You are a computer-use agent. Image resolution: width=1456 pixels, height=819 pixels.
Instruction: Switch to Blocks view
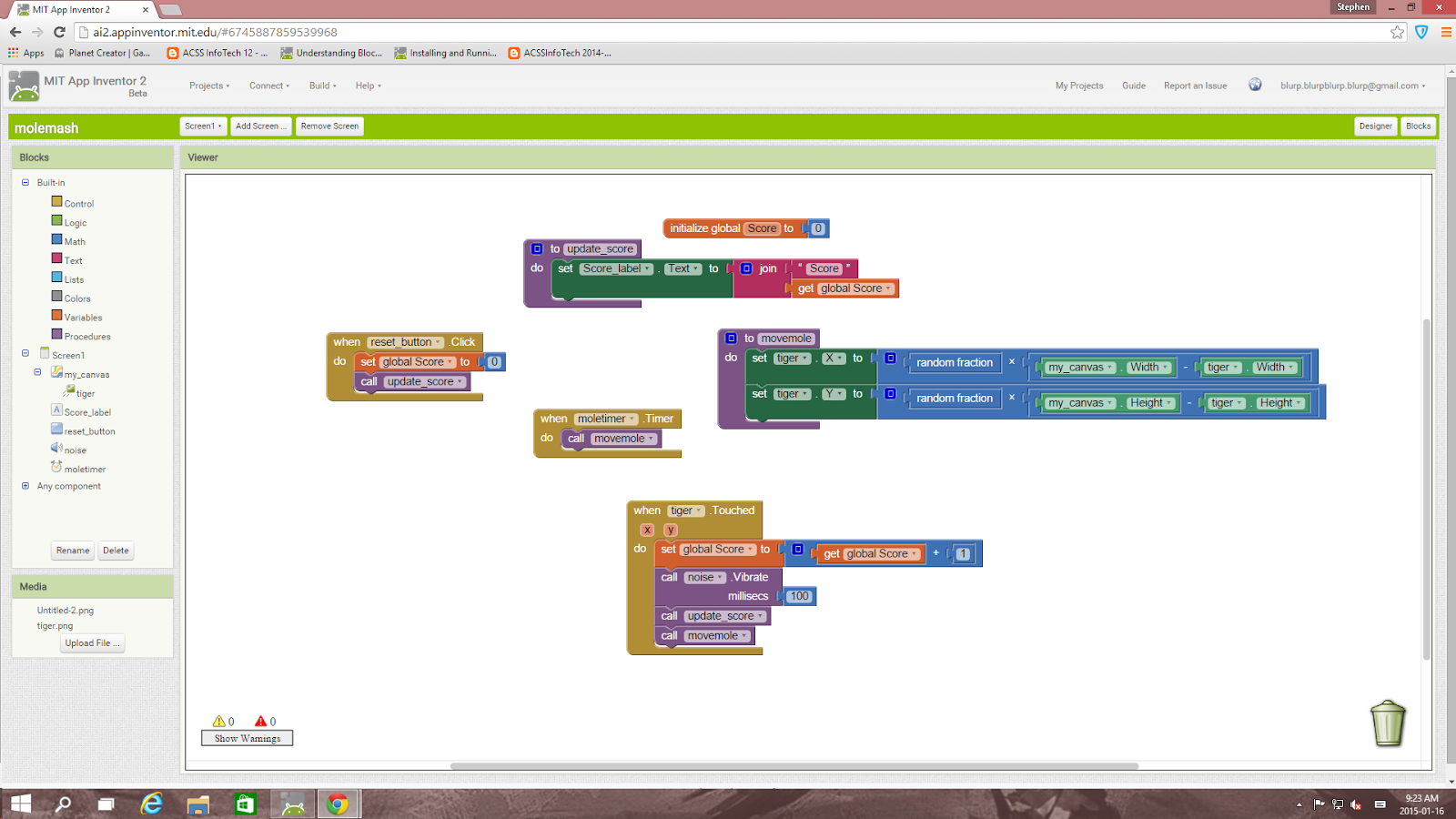click(x=1418, y=126)
